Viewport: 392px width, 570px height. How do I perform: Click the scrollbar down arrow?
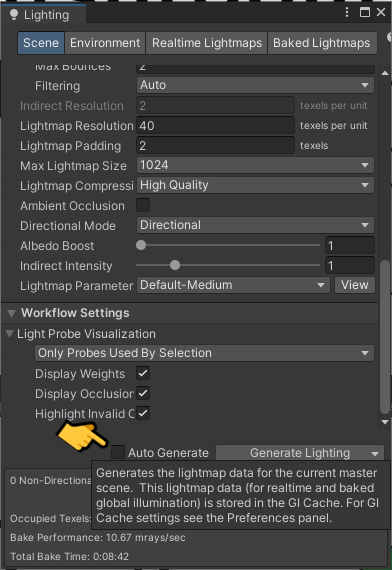click(x=385, y=422)
